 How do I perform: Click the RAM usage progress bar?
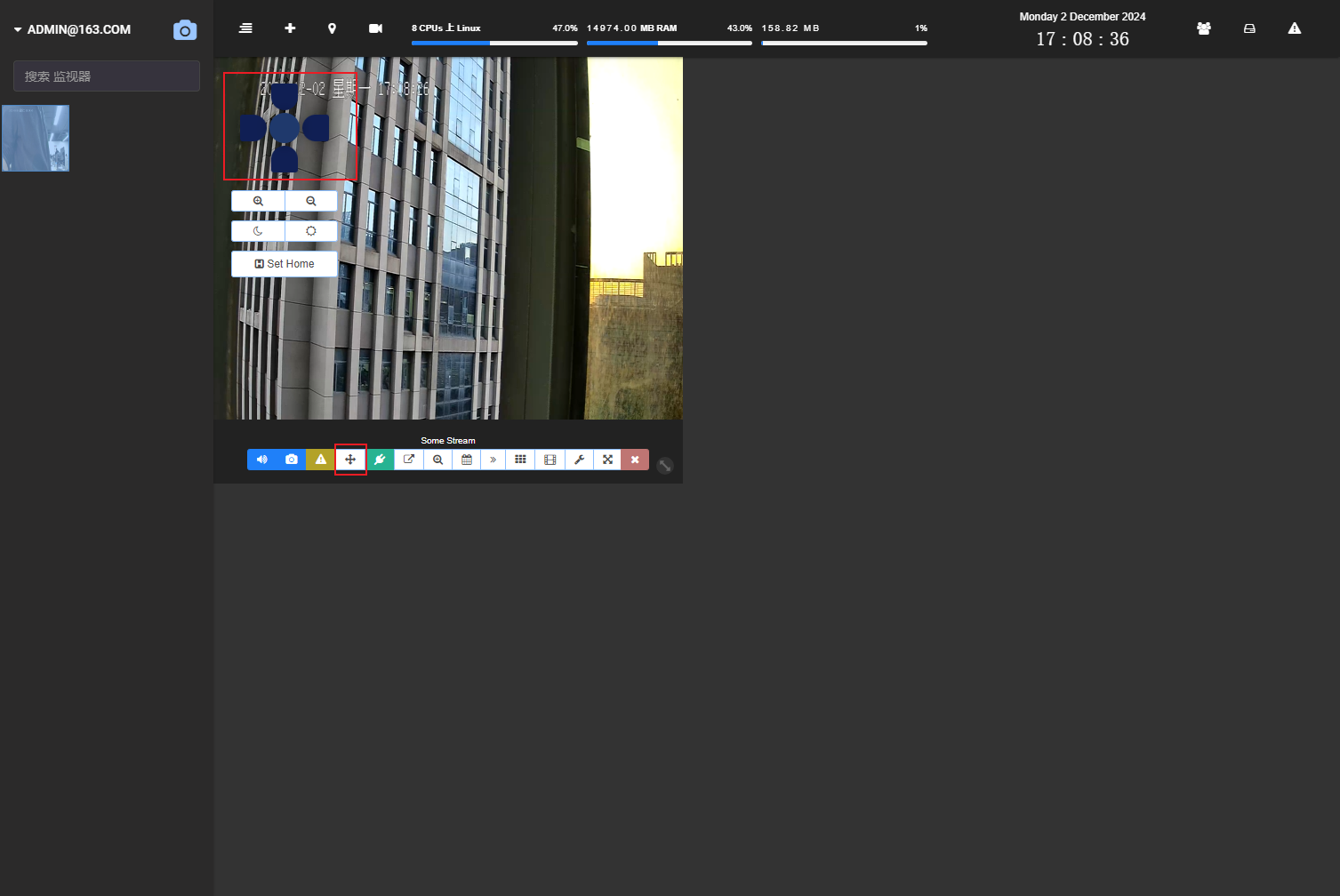pos(670,43)
